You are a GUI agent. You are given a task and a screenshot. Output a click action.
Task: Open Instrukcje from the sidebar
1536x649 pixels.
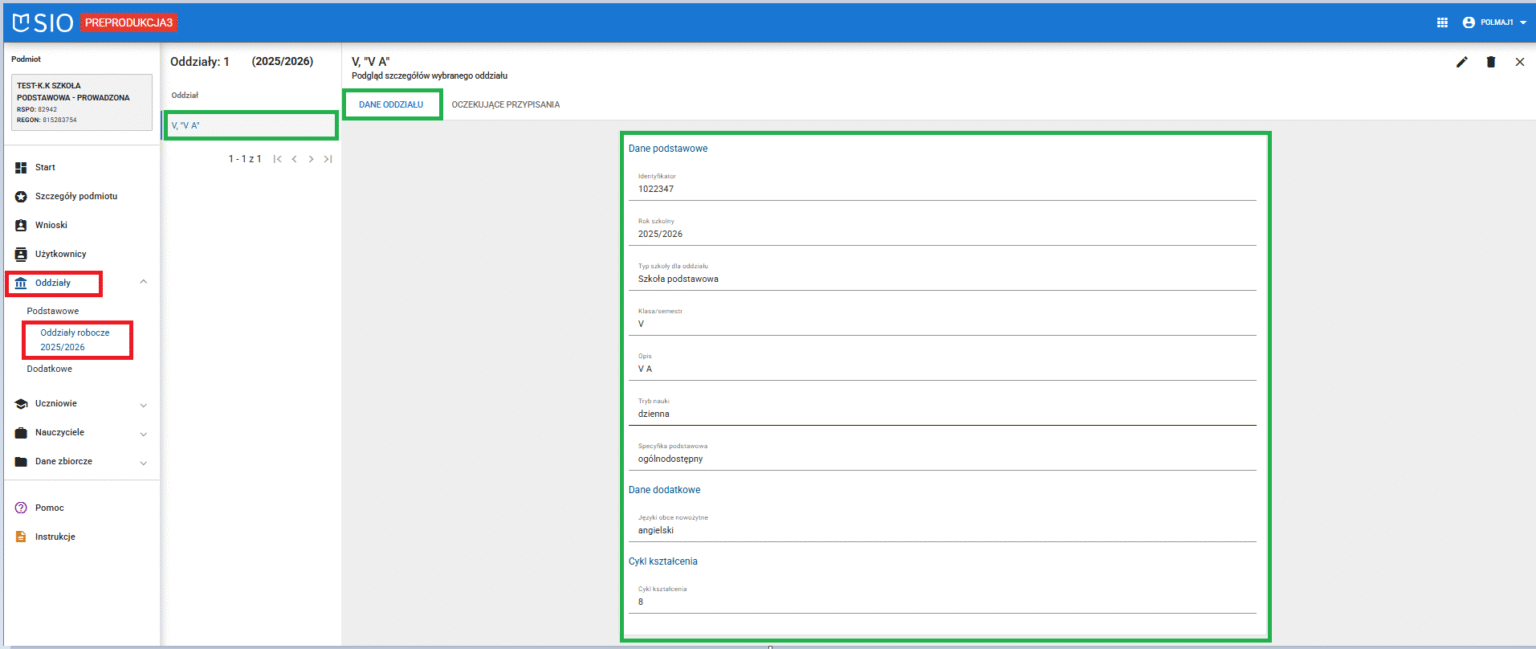coord(55,537)
